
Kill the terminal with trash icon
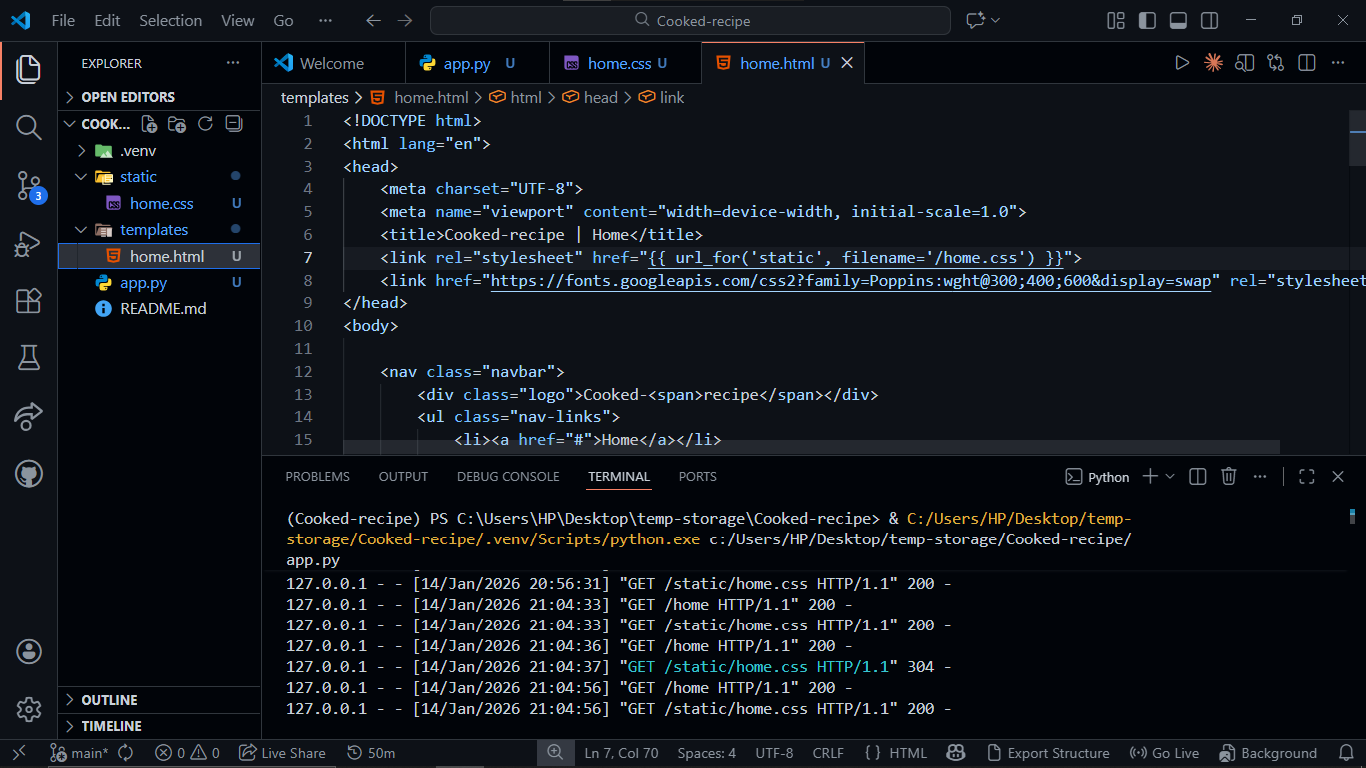click(1229, 477)
